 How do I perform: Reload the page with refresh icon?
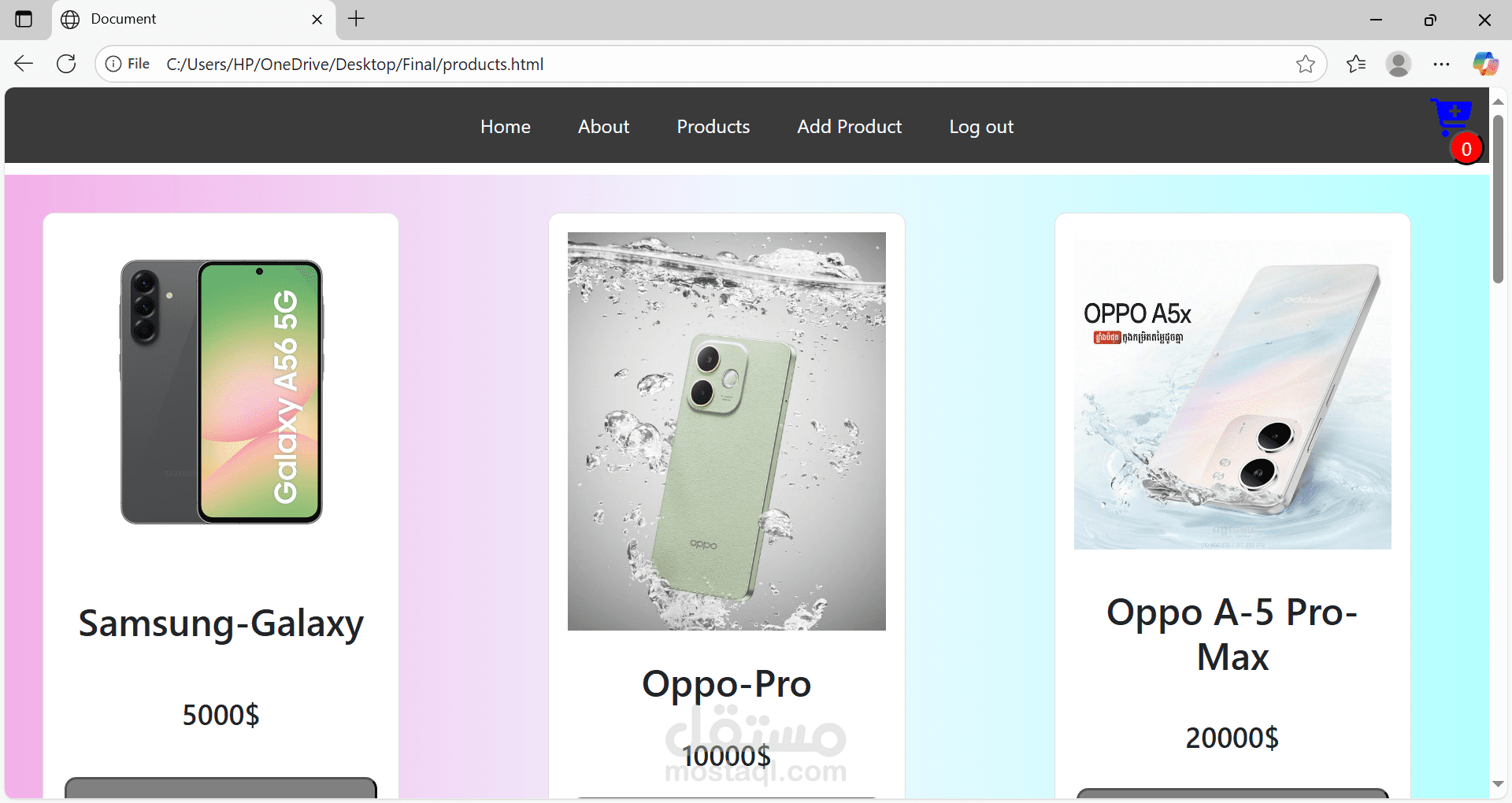(66, 64)
